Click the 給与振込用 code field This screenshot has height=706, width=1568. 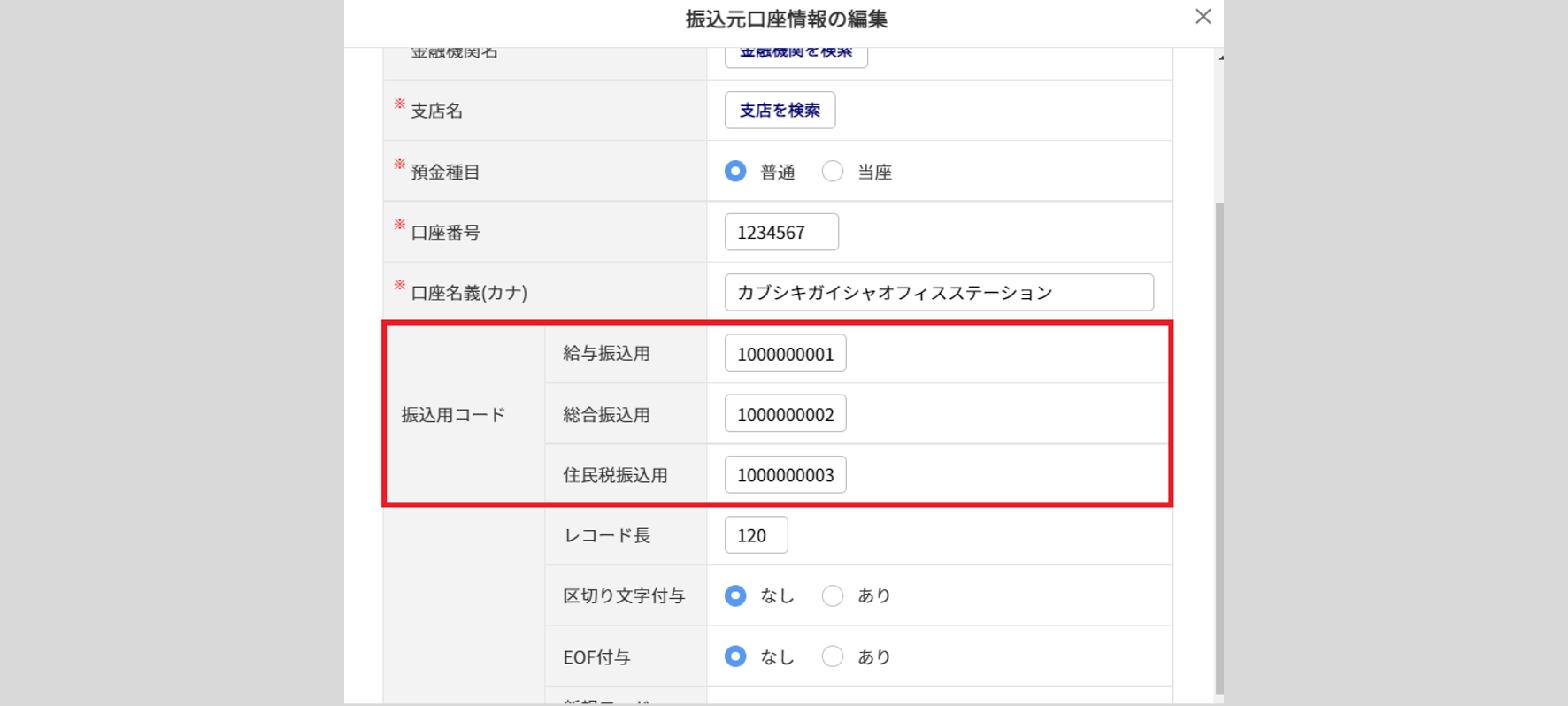click(785, 354)
